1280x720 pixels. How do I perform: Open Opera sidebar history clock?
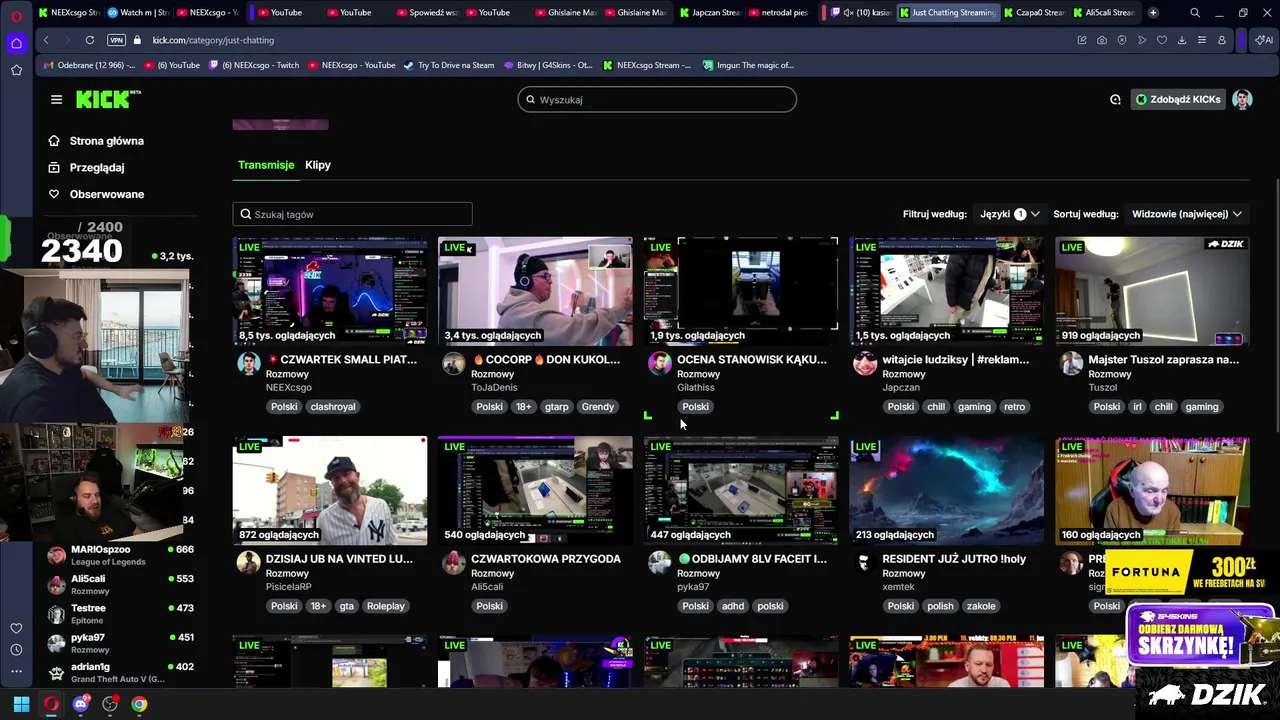tap(16, 650)
